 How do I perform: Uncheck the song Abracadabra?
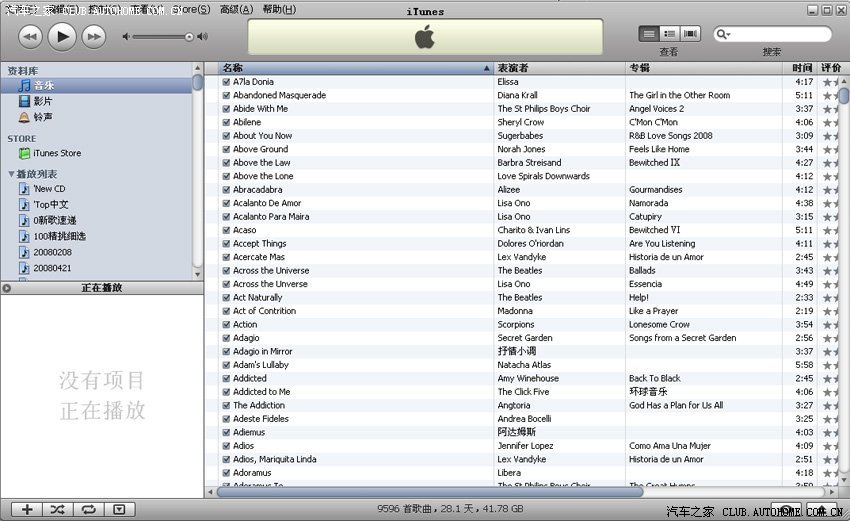pos(227,190)
